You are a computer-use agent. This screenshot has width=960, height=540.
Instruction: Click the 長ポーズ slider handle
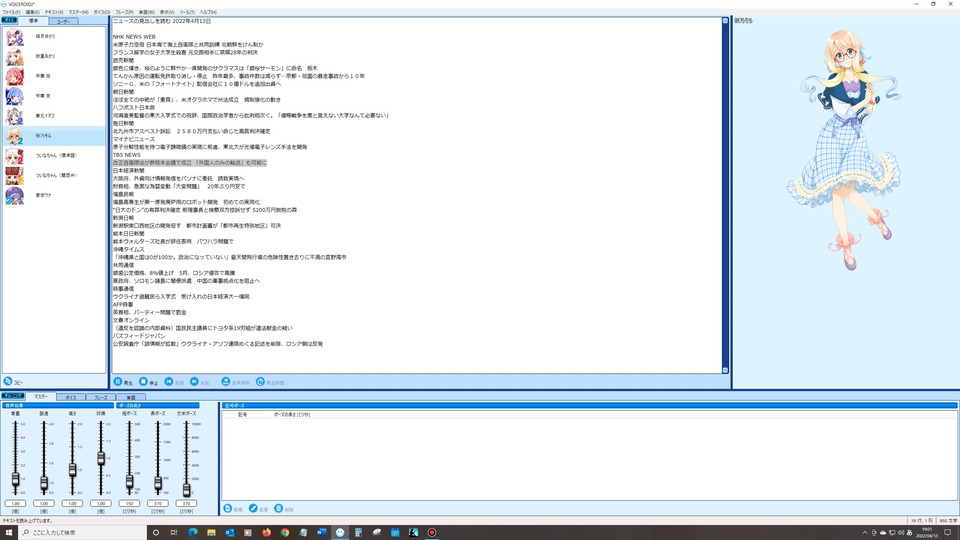[x=158, y=483]
